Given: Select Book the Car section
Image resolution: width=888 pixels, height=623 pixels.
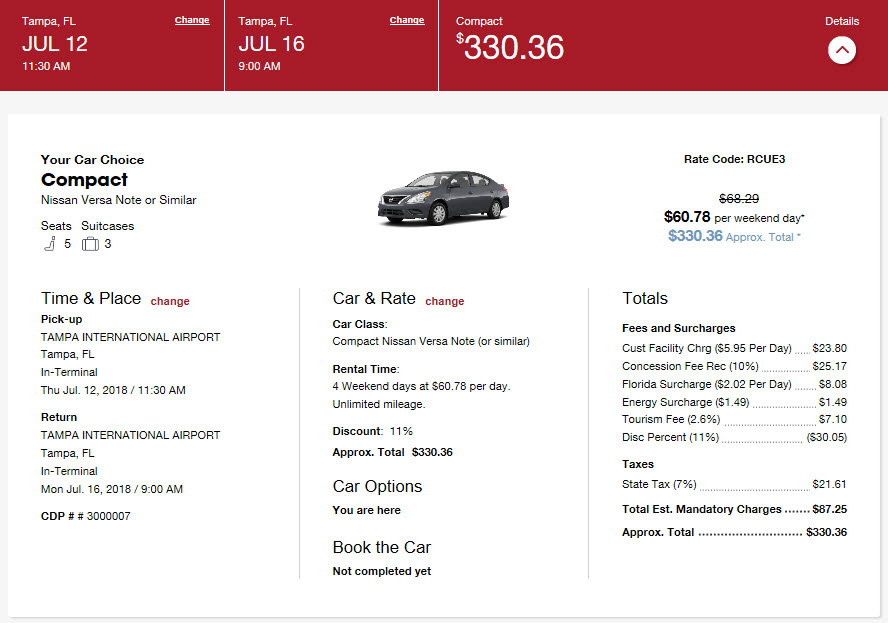Looking at the screenshot, I should pos(381,547).
